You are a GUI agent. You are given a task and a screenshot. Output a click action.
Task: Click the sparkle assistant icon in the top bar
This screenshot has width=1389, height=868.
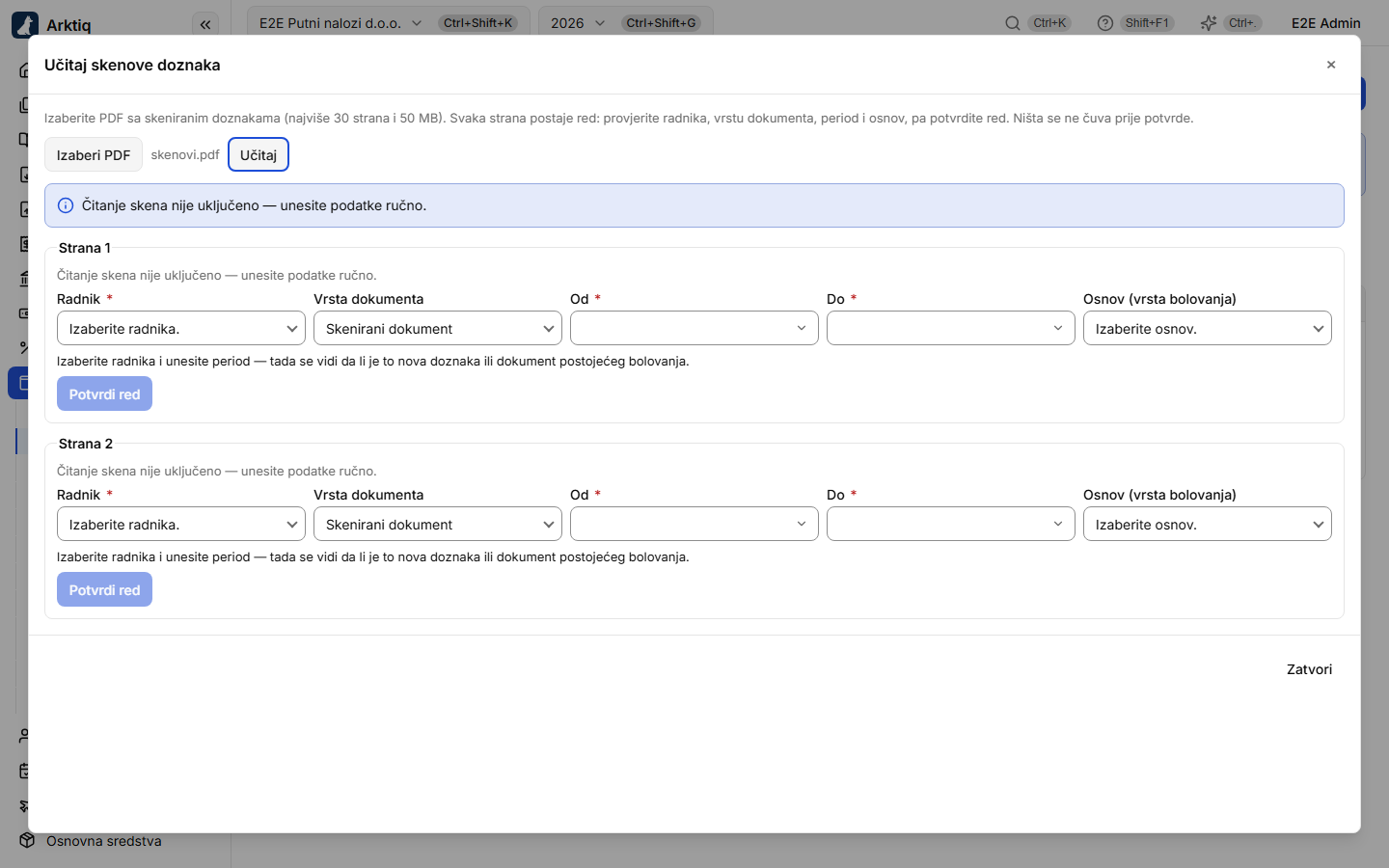pyautogui.click(x=1208, y=23)
